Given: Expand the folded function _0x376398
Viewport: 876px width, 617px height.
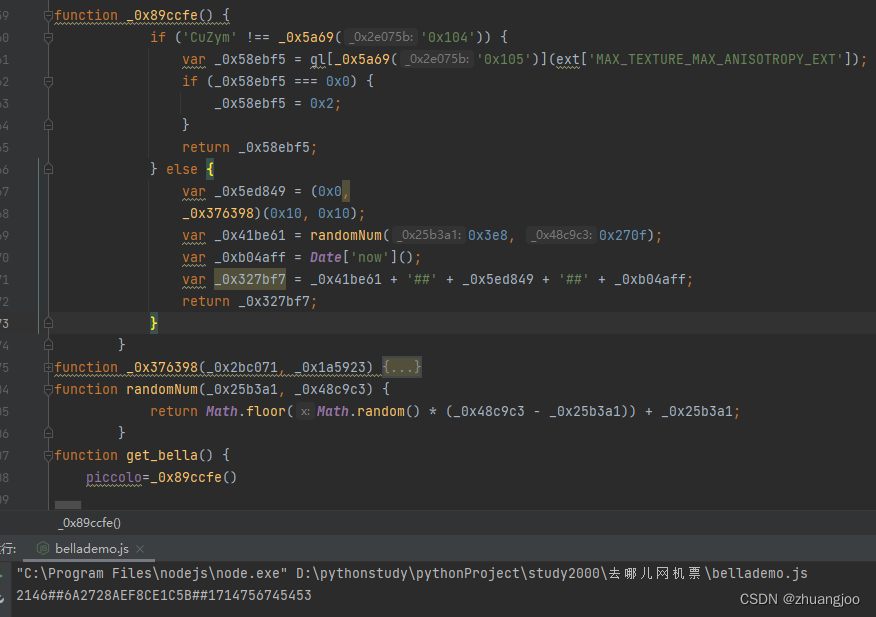Looking at the screenshot, I should pos(49,367).
